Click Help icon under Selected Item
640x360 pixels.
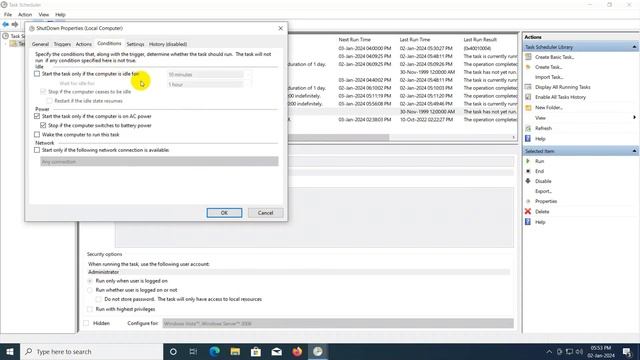(x=528, y=222)
